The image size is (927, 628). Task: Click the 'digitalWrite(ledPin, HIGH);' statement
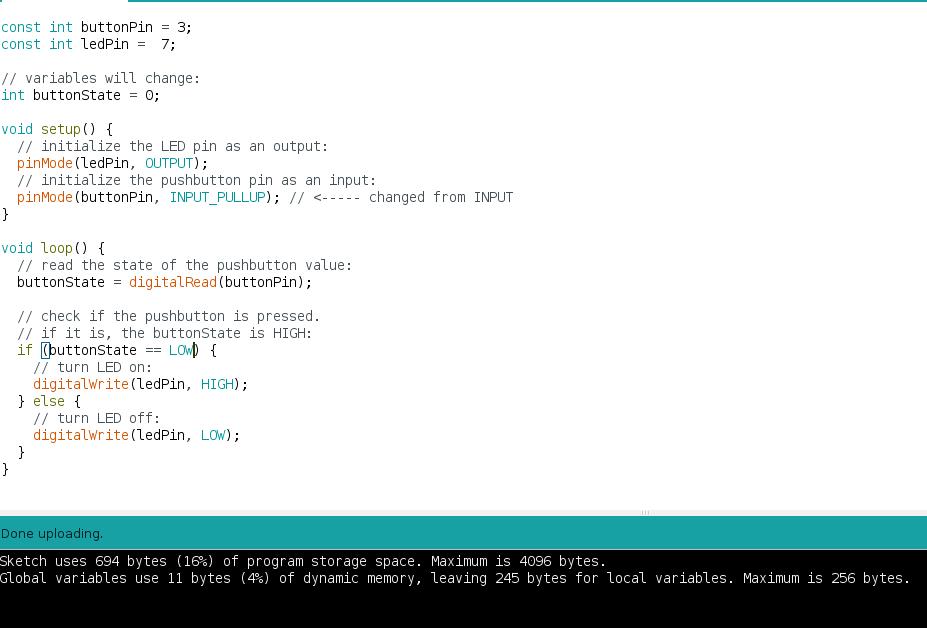[140, 384]
